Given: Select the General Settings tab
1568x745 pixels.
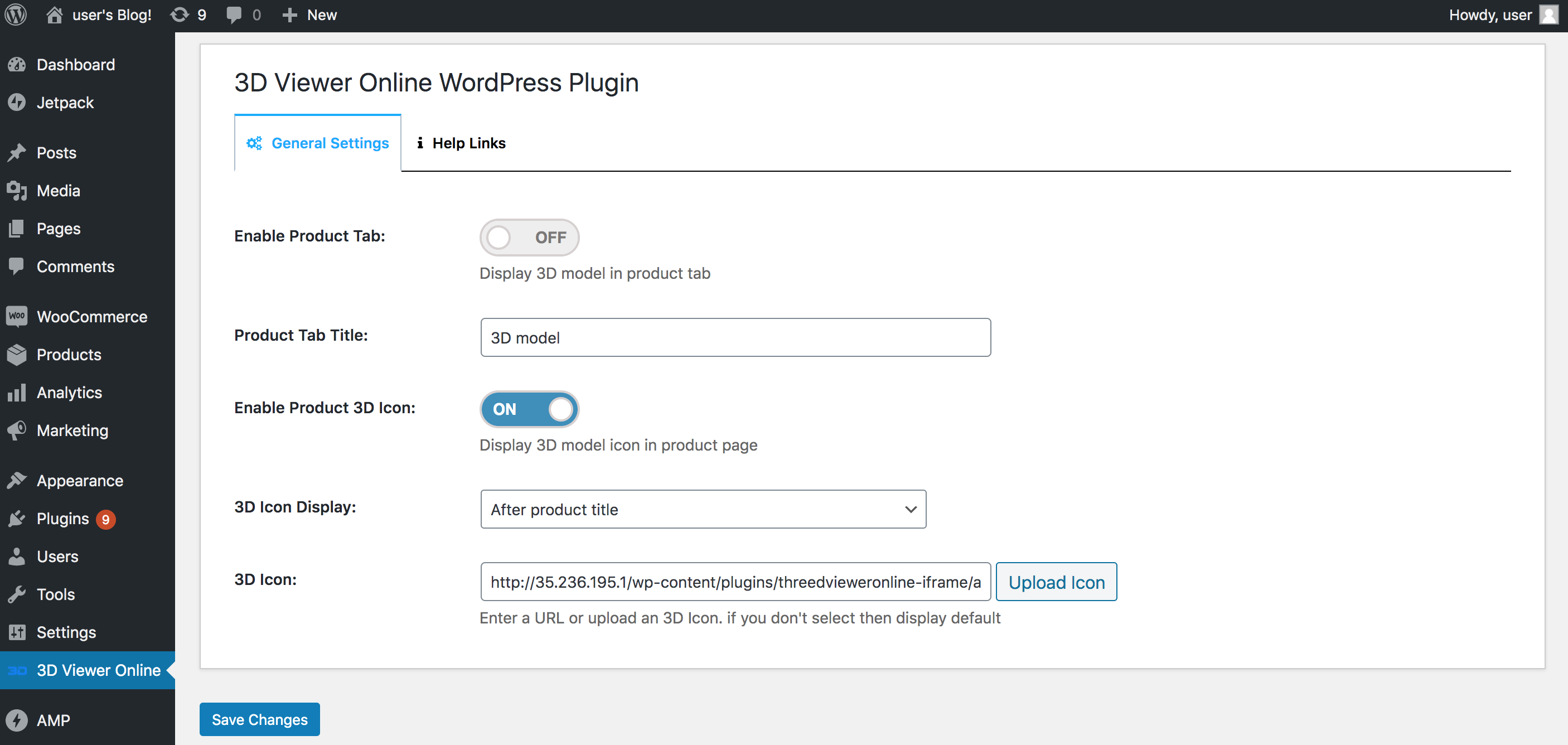Looking at the screenshot, I should pyautogui.click(x=318, y=143).
